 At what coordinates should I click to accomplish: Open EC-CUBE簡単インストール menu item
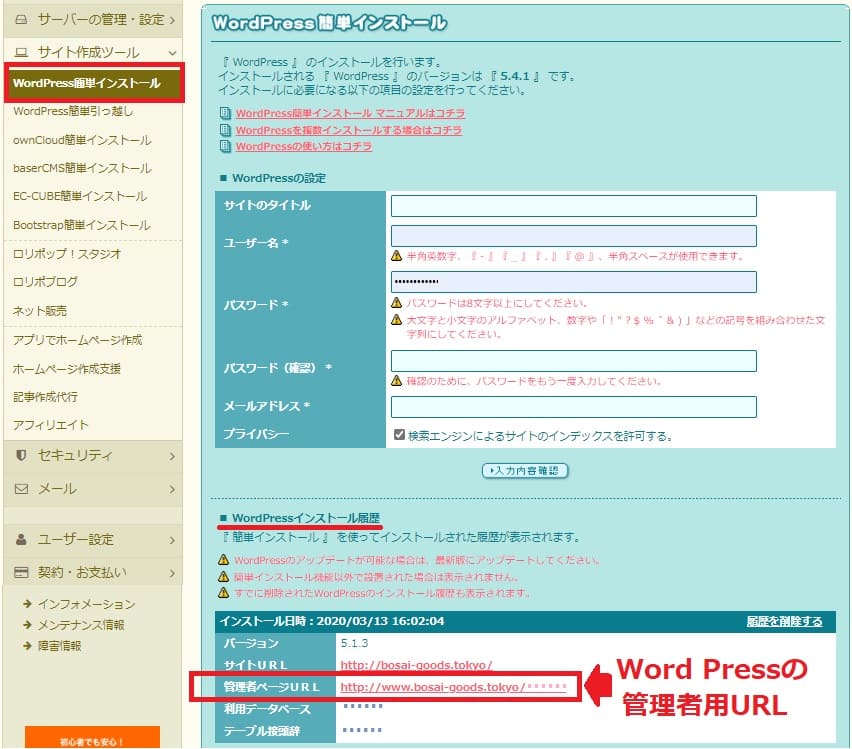pyautogui.click(x=80, y=196)
